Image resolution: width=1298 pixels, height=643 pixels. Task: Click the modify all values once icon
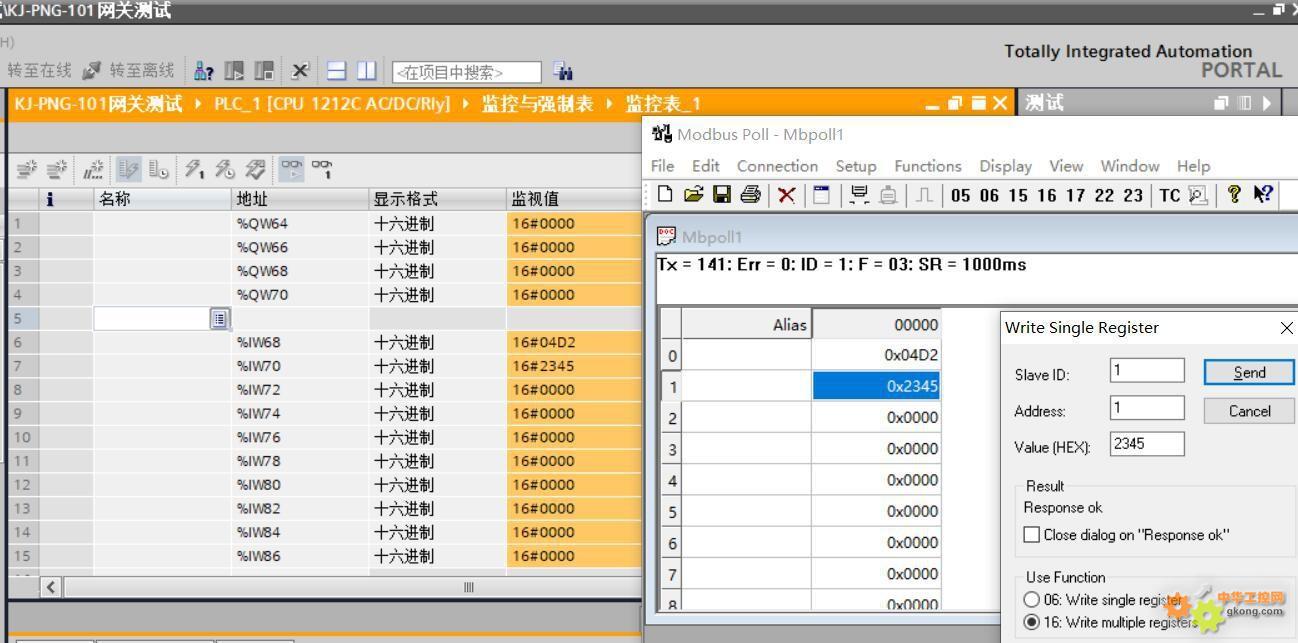pos(194,169)
